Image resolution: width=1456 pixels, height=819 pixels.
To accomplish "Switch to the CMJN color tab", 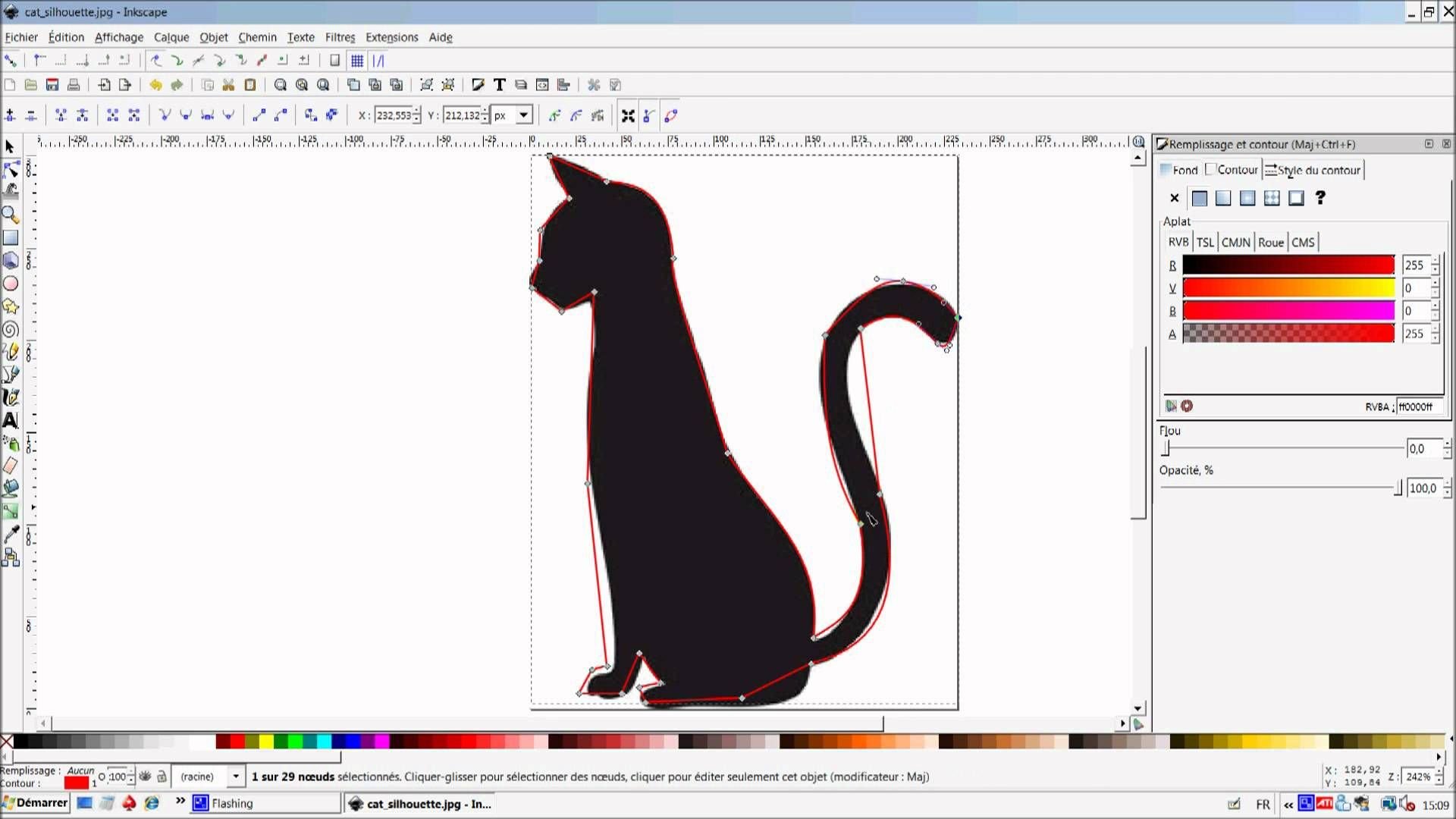I will [1235, 242].
